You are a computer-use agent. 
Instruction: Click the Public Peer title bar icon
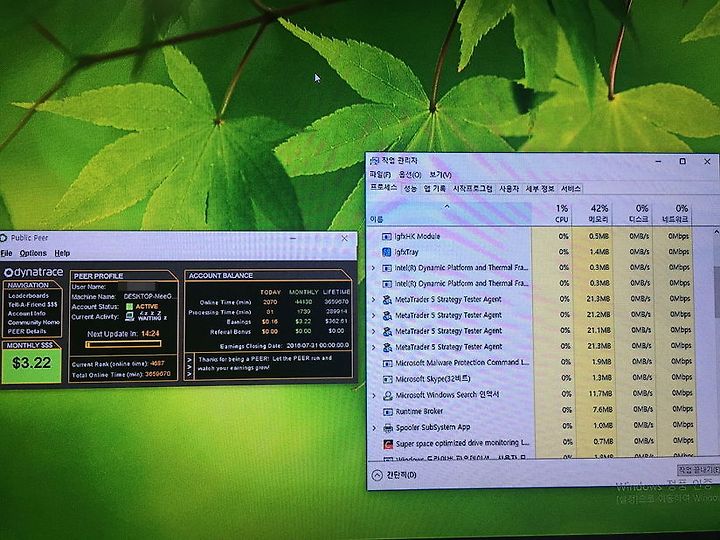[x=3, y=237]
